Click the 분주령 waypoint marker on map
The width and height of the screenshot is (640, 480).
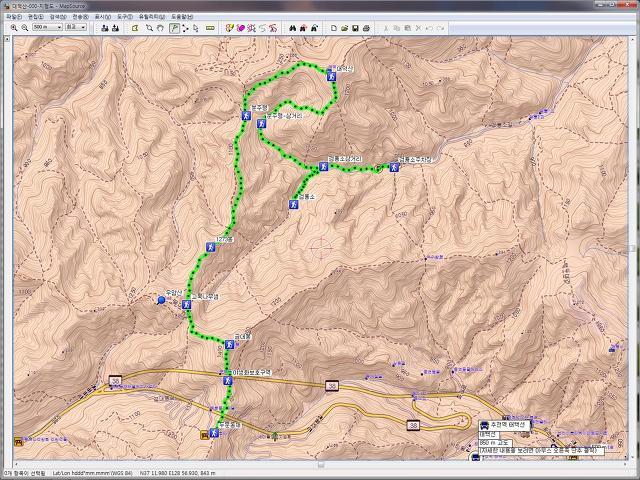(247, 116)
